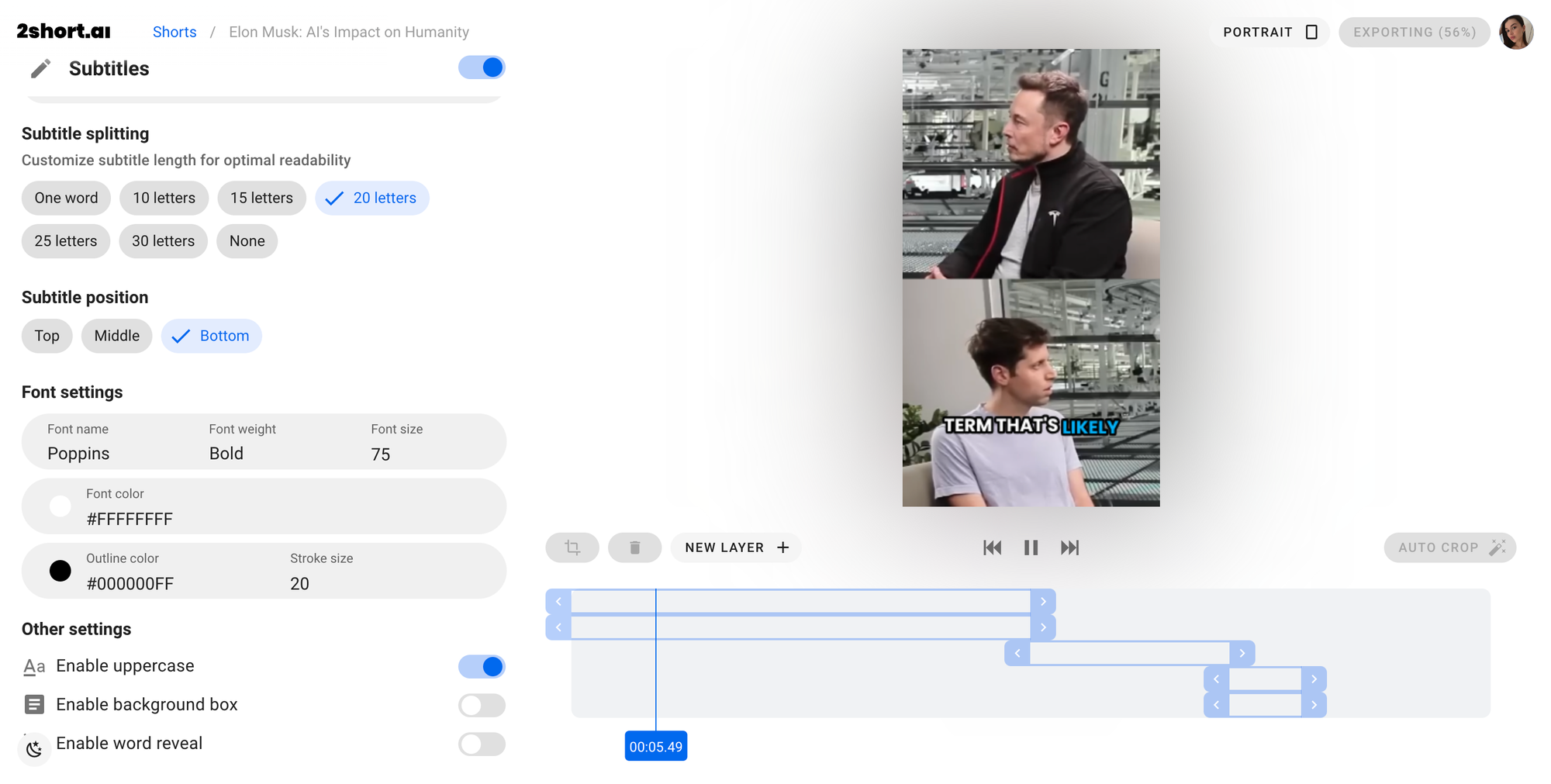The image size is (1551, 784).
Task: Click the trash delete layer button
Action: coord(634,547)
